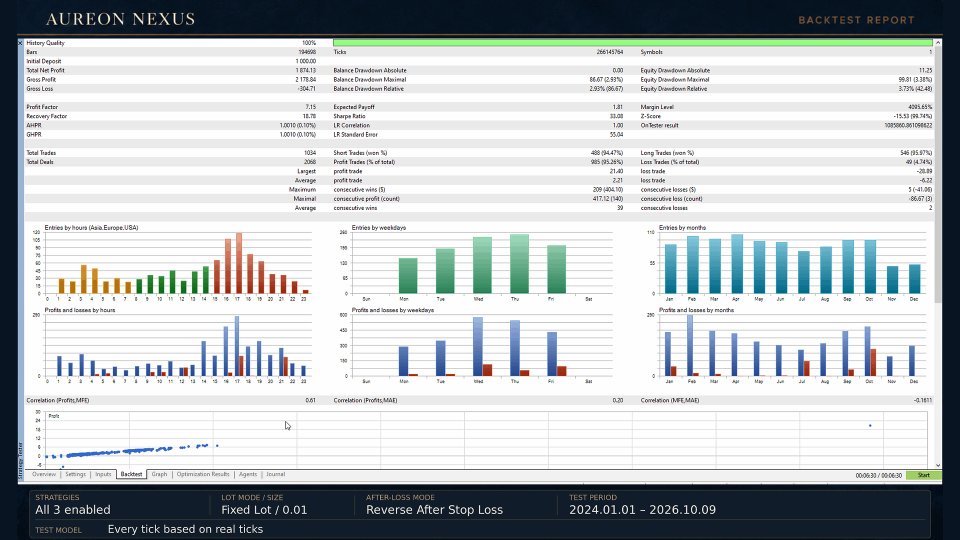Select the Profit Trades (% of total) label
Viewport: 960px width, 540px height.
[x=364, y=162]
